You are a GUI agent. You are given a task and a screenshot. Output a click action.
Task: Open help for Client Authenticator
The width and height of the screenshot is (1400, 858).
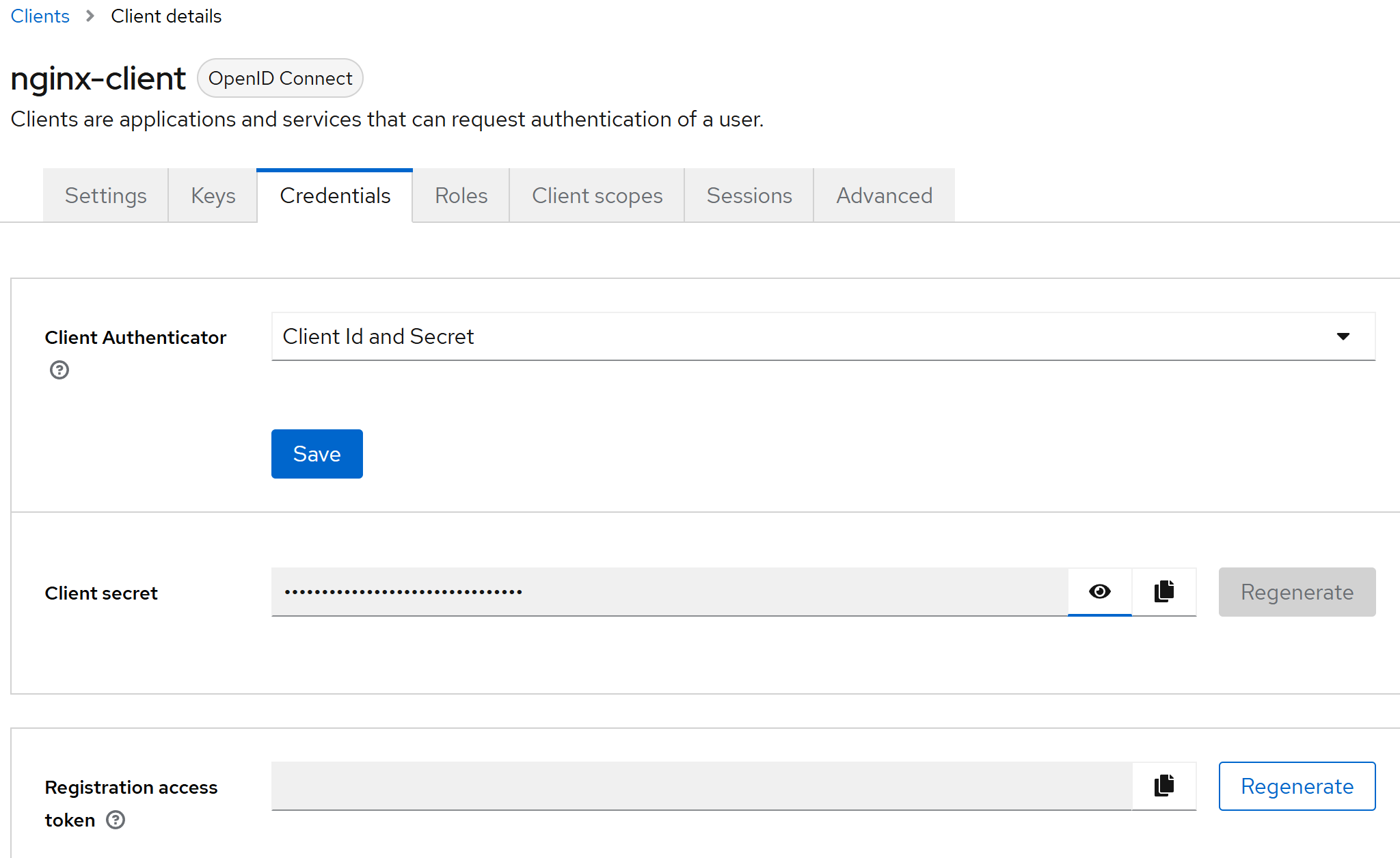click(x=59, y=370)
